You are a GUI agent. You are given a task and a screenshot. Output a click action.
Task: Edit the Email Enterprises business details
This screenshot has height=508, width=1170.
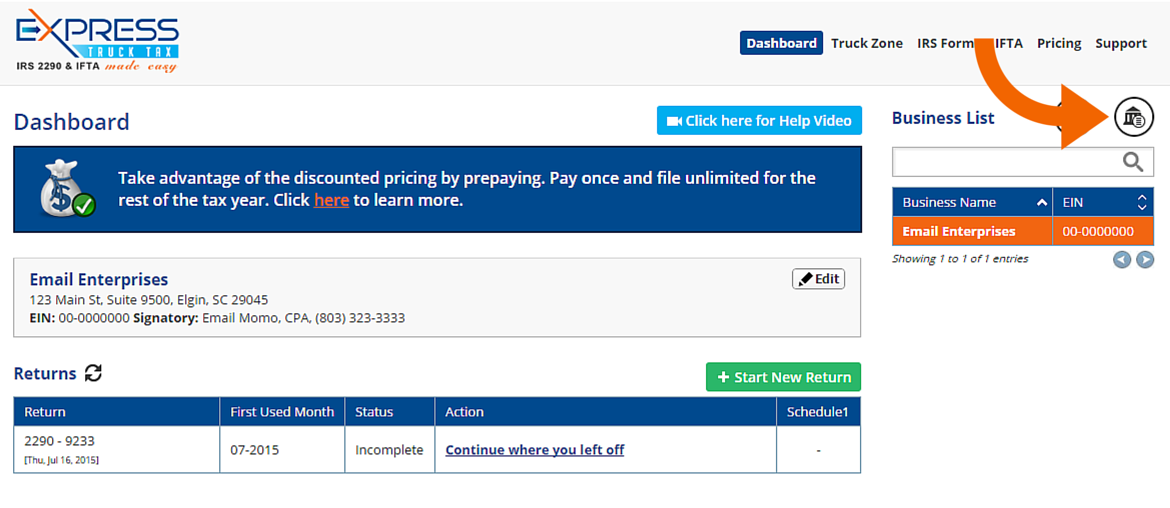[819, 279]
